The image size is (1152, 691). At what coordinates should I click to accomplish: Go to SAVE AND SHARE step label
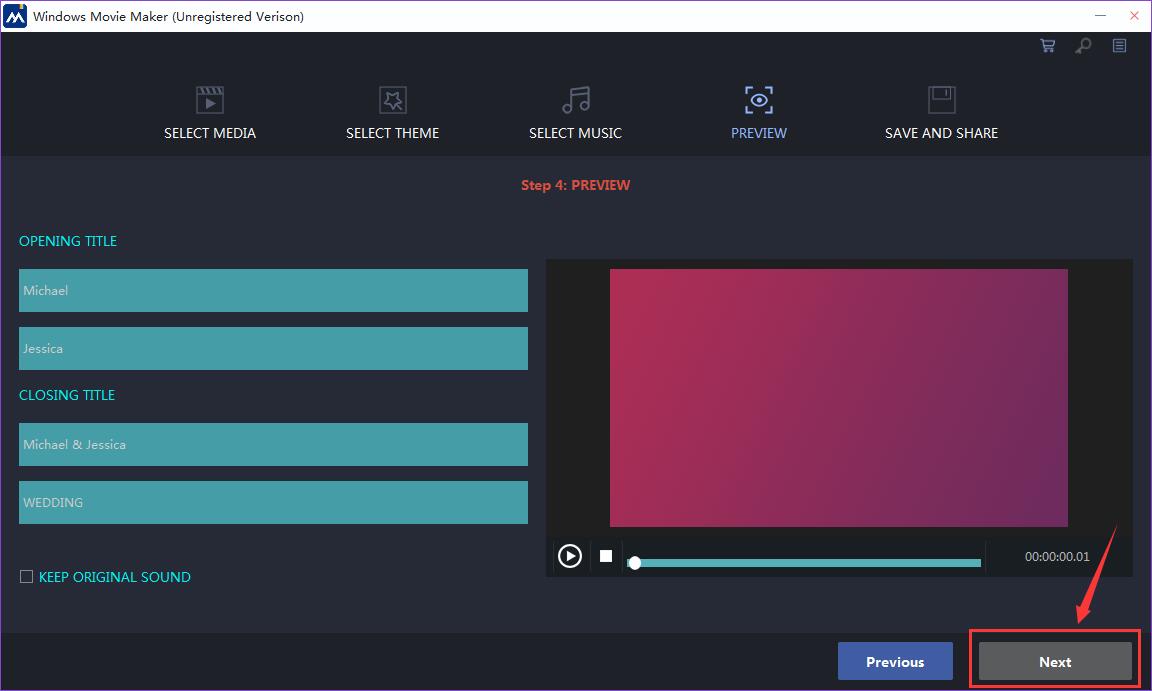click(941, 133)
